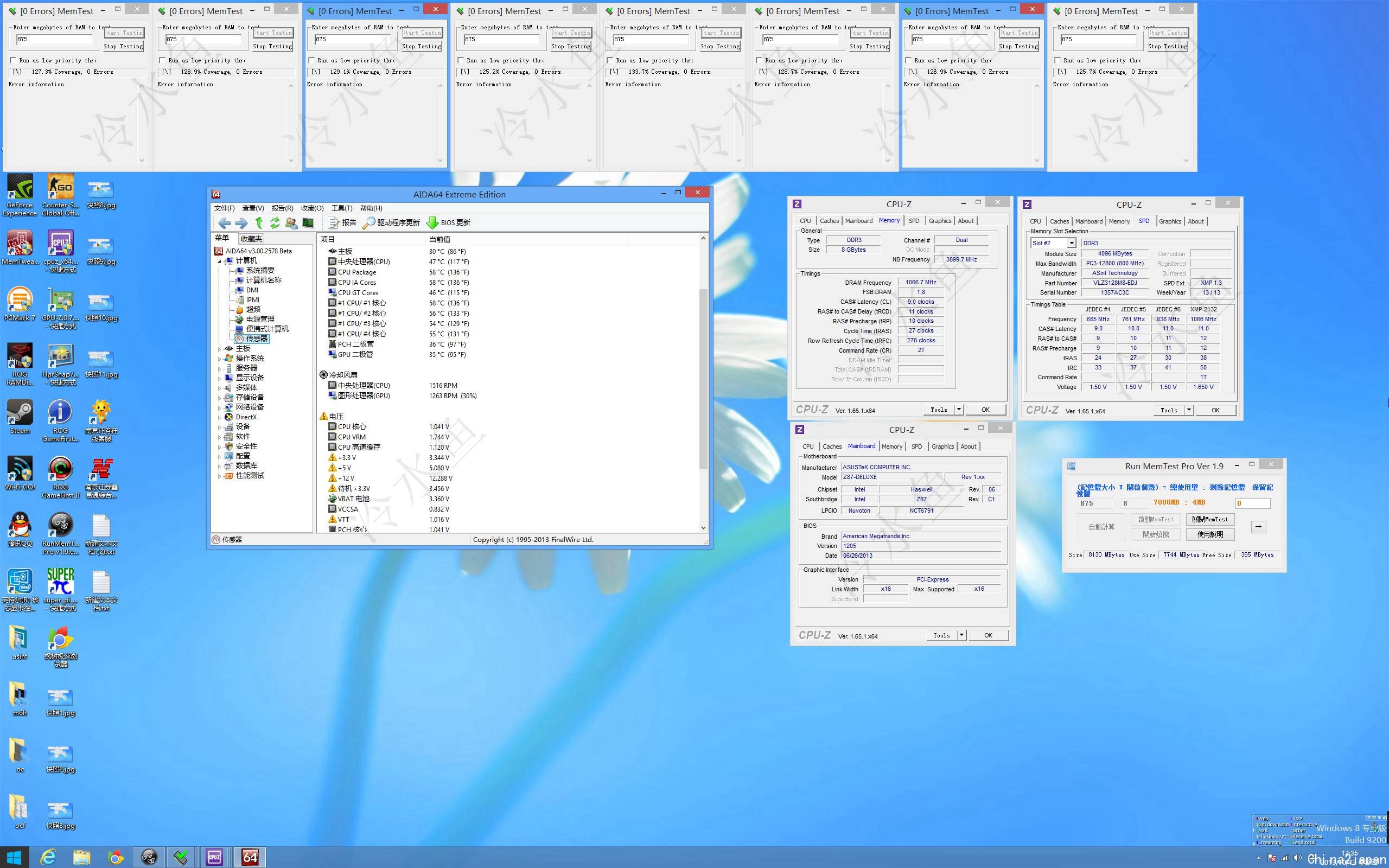Select Wi-Fi GO! desktop icon
Image resolution: width=1389 pixels, height=868 pixels.
pos(20,473)
